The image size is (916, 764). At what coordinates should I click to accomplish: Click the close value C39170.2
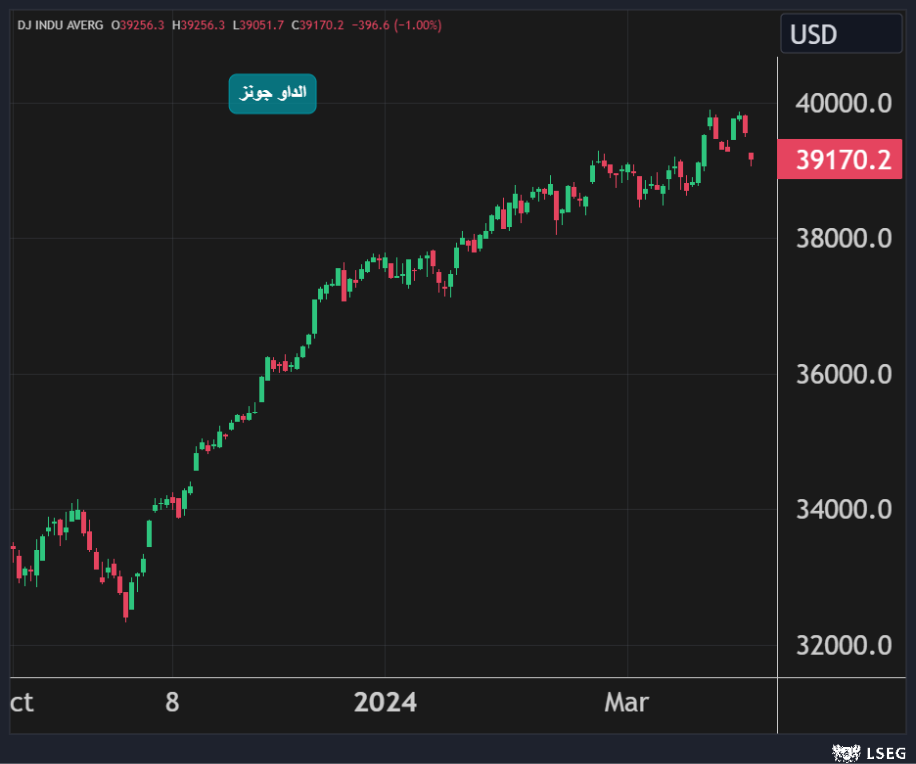pos(319,24)
